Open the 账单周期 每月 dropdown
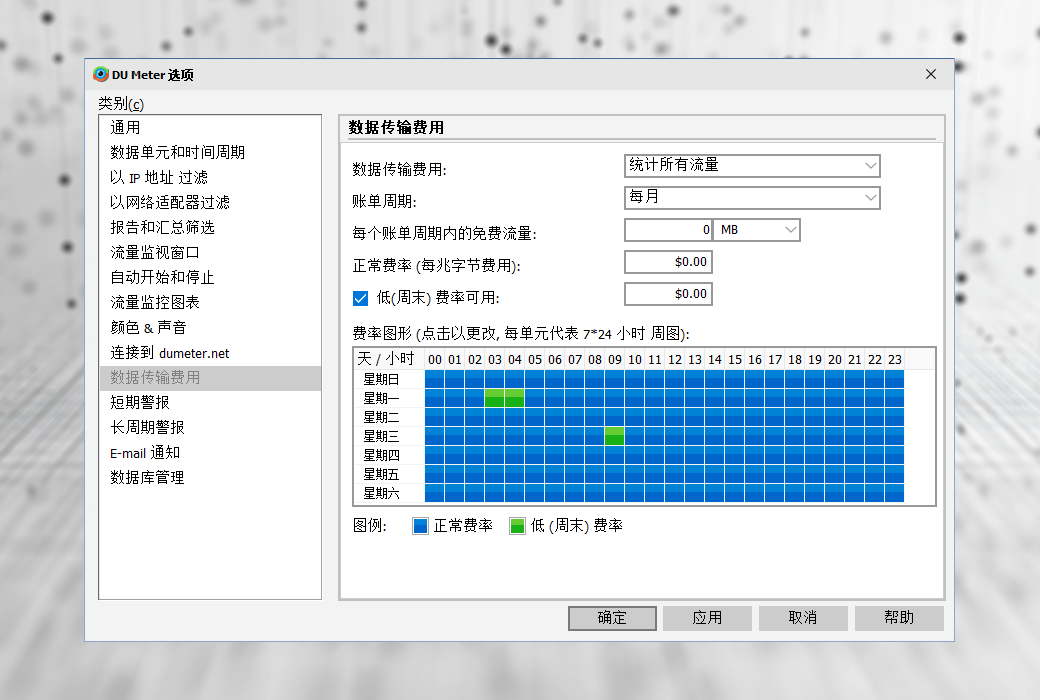 tap(752, 198)
